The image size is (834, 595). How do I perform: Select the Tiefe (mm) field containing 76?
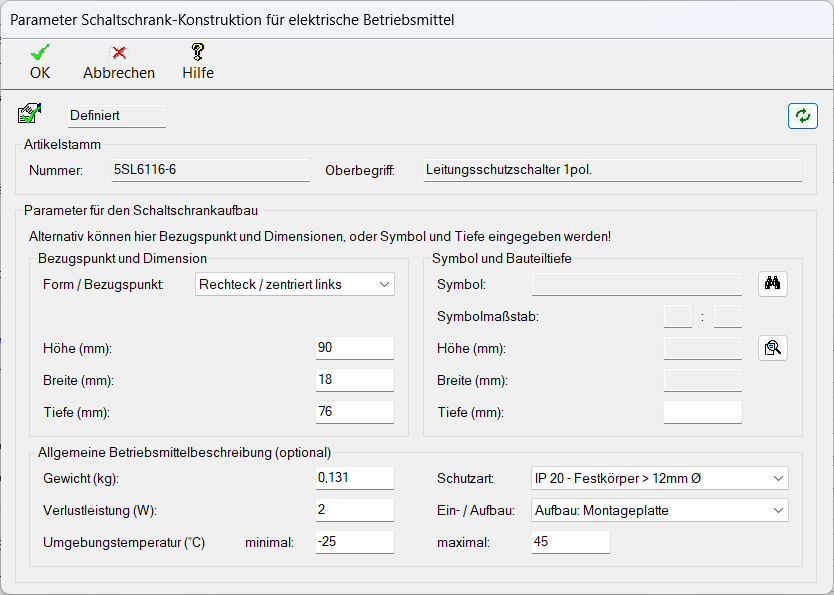354,412
